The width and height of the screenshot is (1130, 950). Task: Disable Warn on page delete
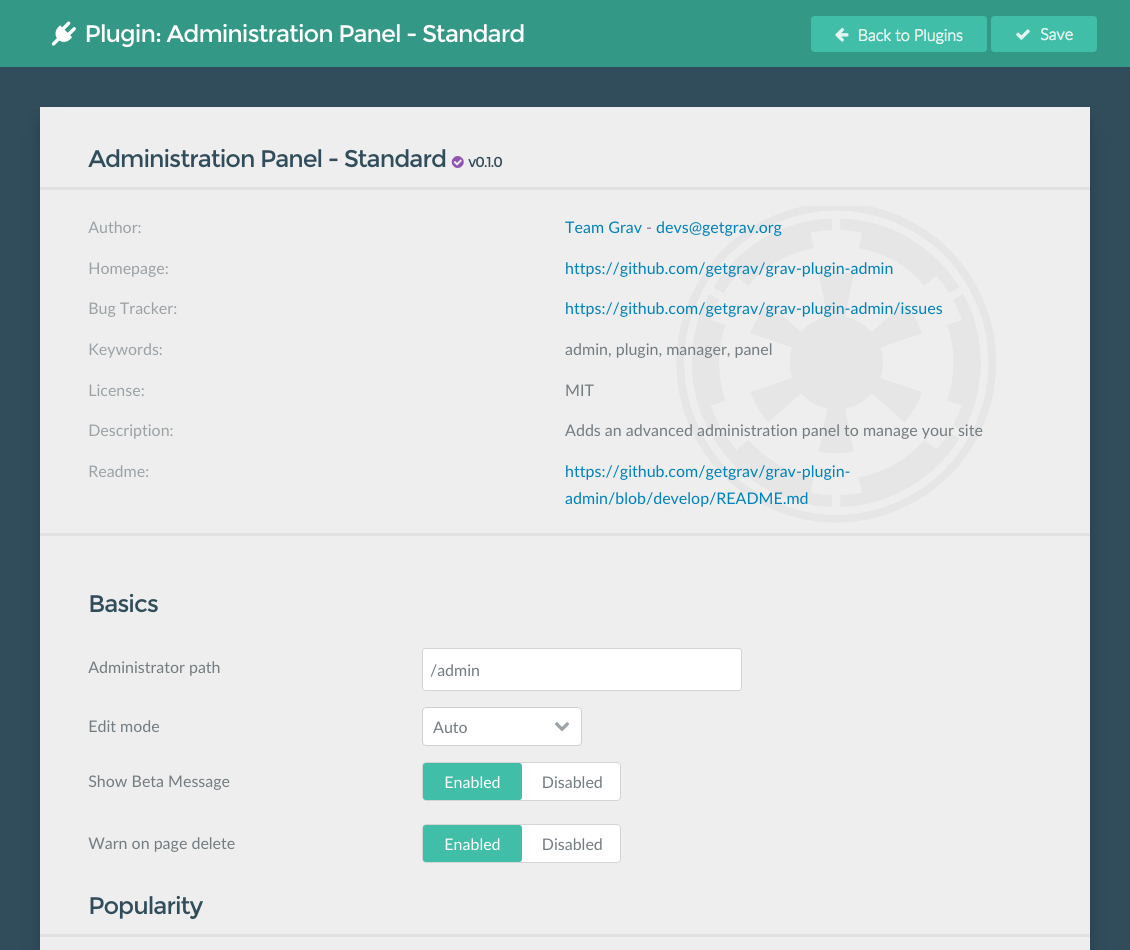571,844
